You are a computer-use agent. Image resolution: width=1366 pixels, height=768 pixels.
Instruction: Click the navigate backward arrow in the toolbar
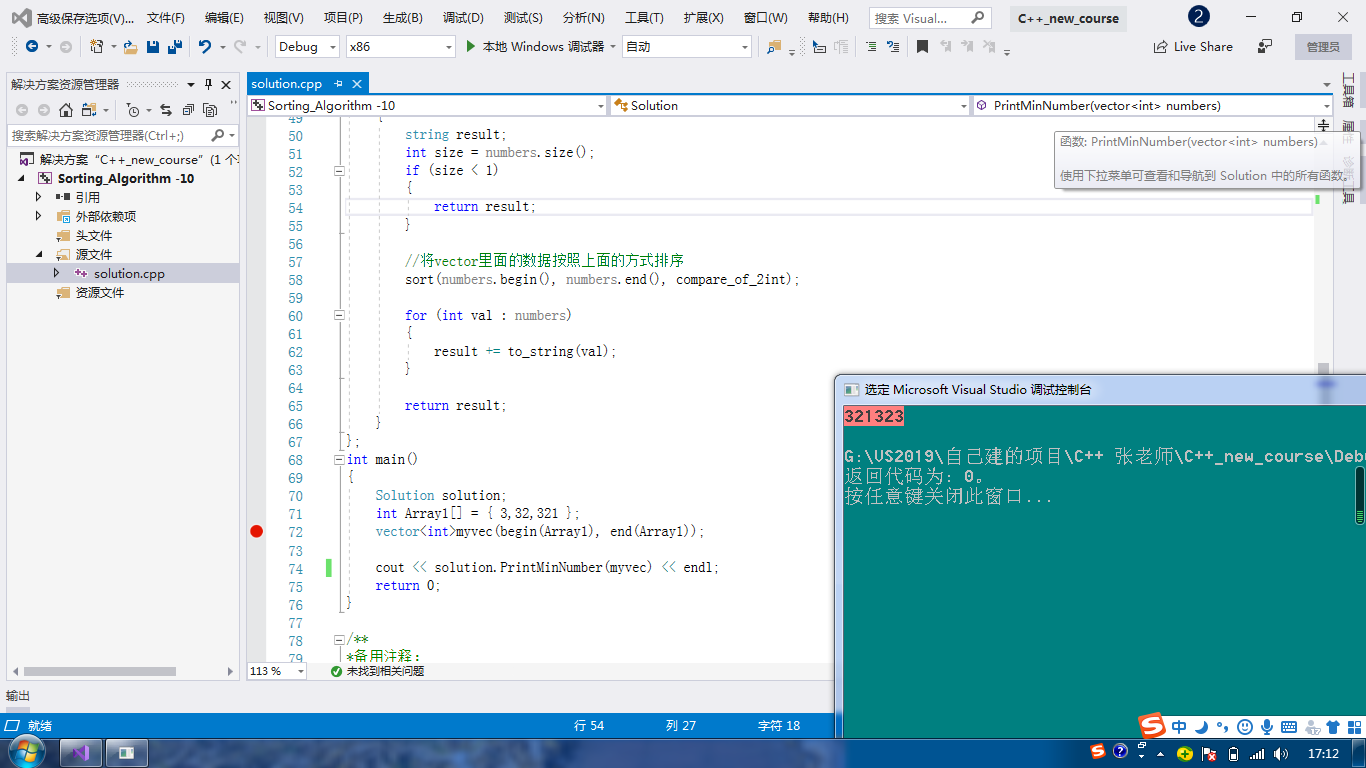click(x=31, y=47)
